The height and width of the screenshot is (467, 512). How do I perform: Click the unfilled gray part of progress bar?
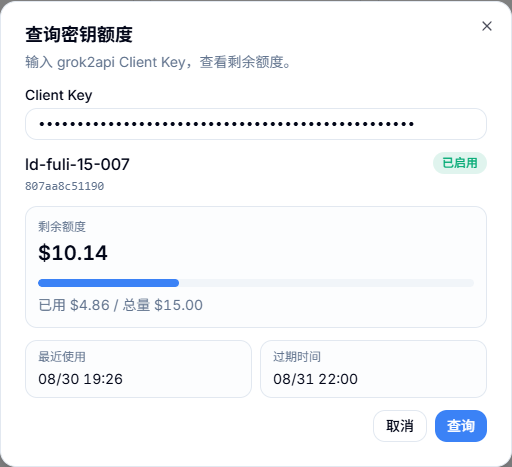tap(326, 283)
